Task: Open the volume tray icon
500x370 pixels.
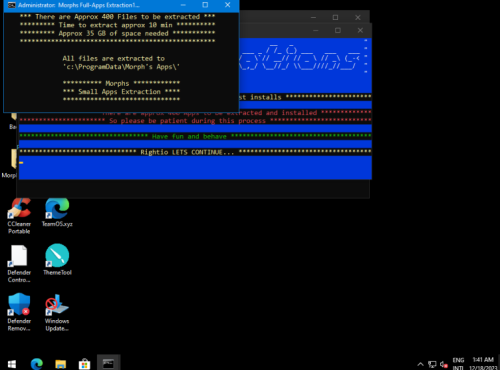Action: [443, 364]
